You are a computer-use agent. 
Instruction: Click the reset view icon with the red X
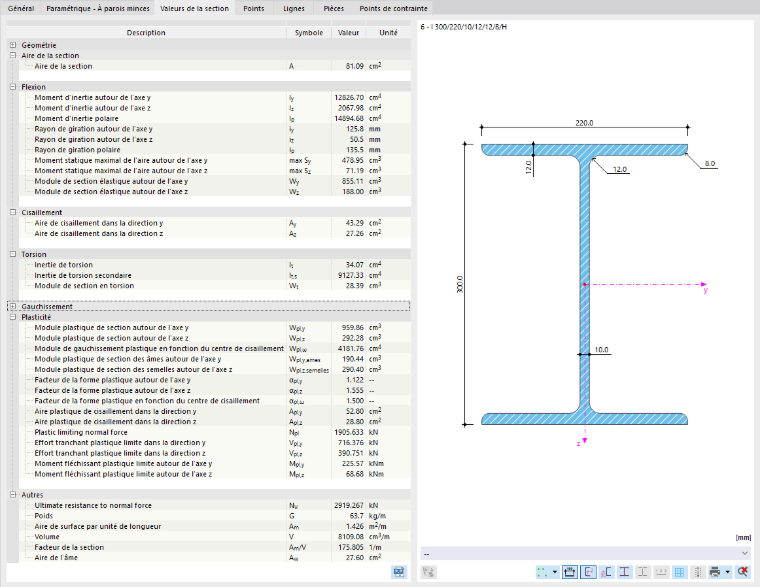pyautogui.click(x=742, y=572)
